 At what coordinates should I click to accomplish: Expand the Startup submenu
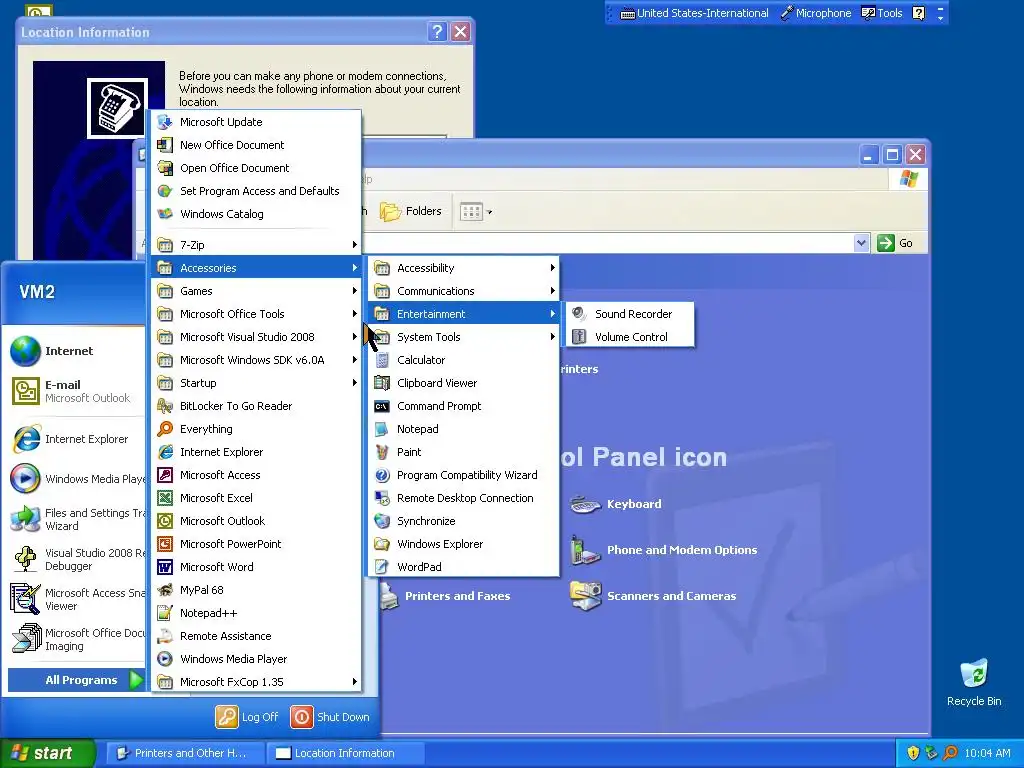coord(256,383)
